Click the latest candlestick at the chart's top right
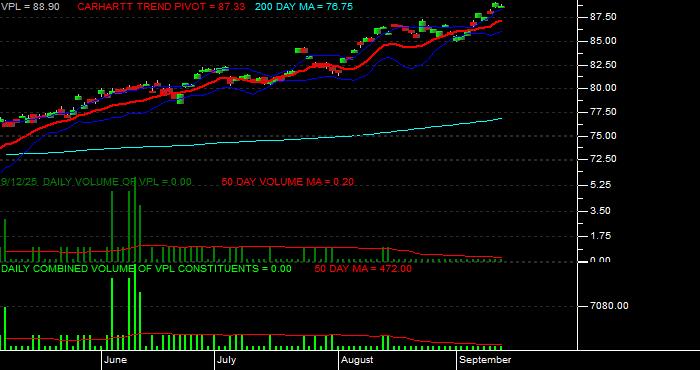This screenshot has width=700, height=370. pos(501,6)
